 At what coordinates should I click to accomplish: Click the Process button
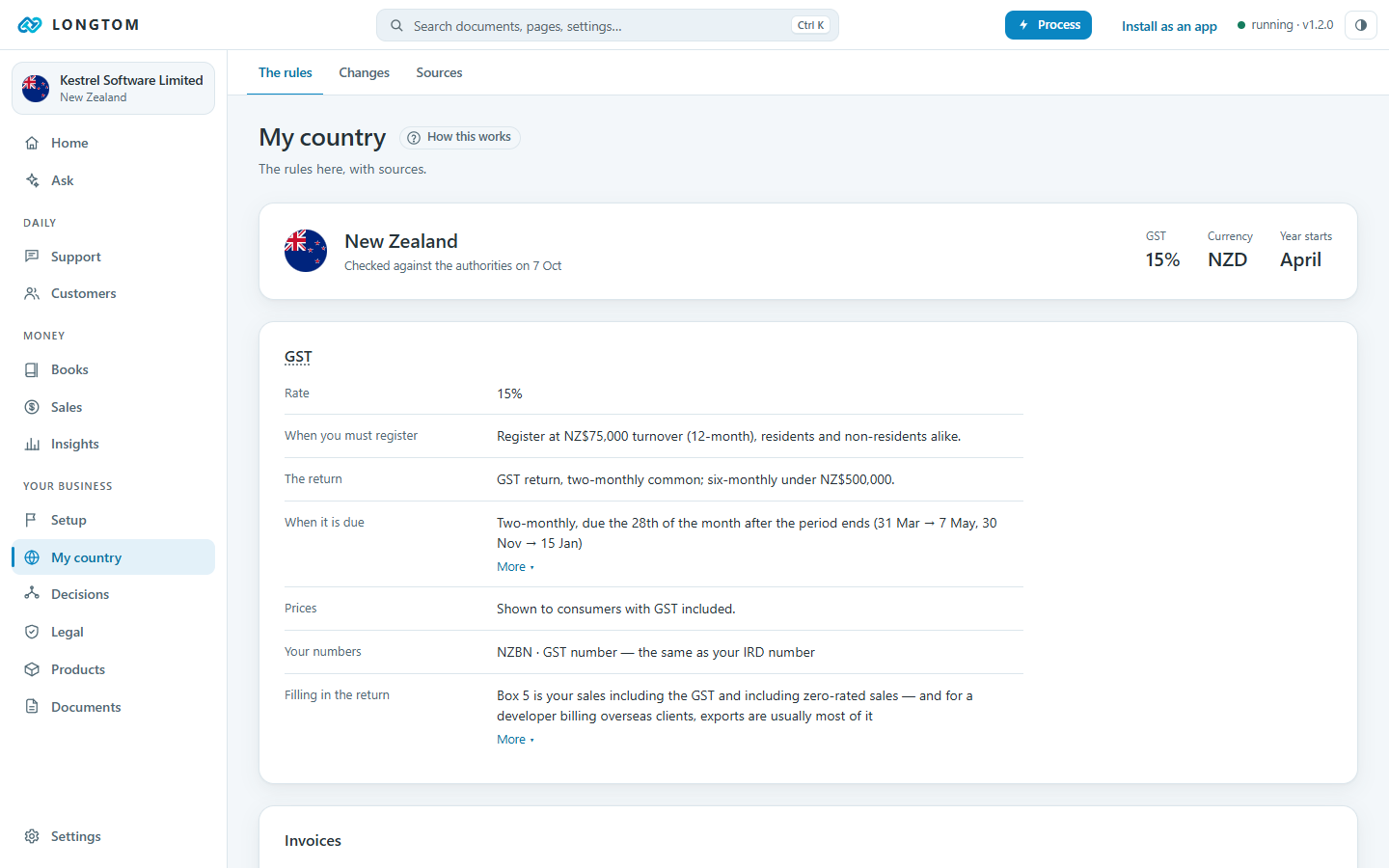pyautogui.click(x=1048, y=25)
